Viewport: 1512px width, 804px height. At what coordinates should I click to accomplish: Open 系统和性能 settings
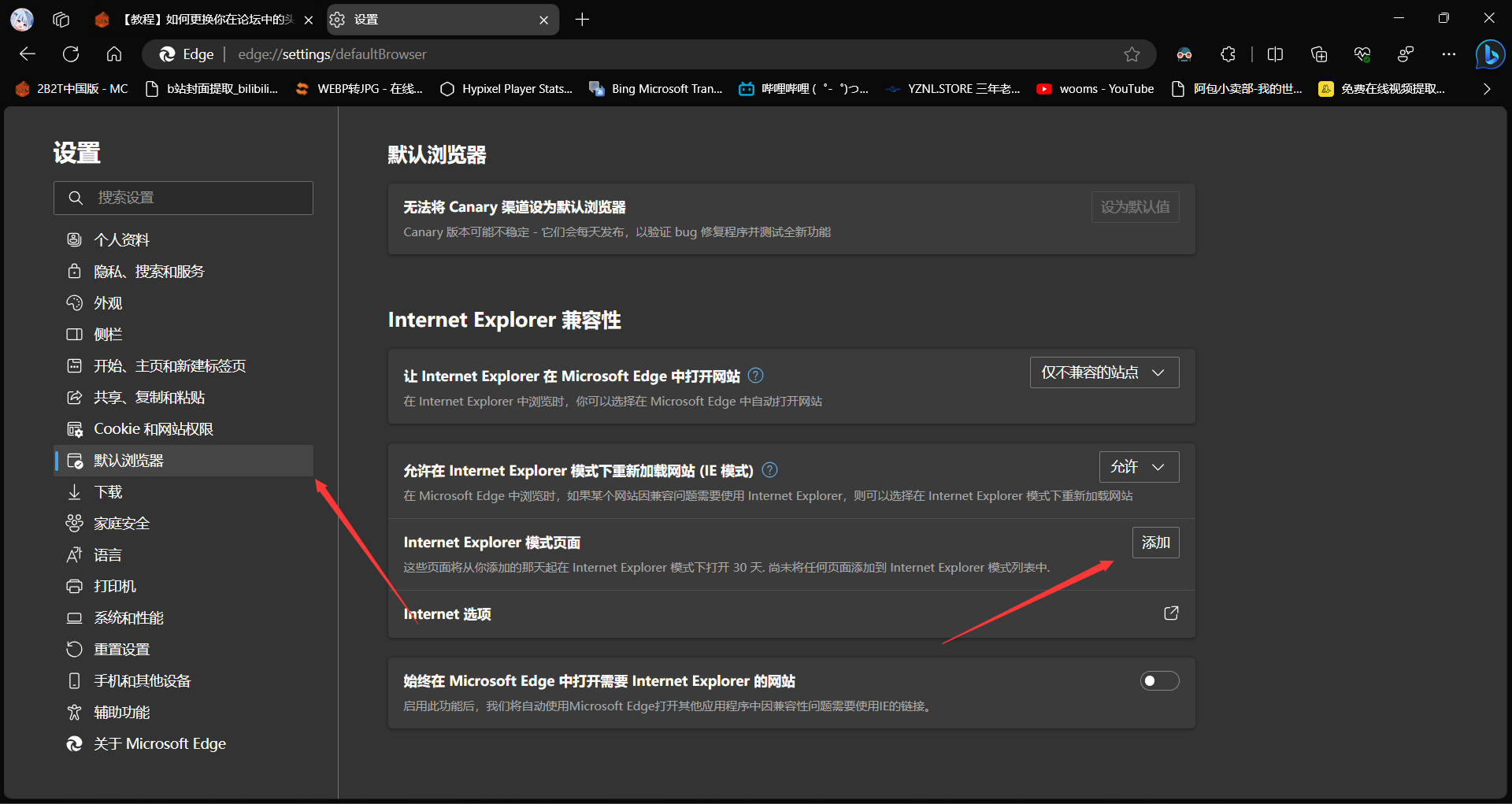point(183,618)
